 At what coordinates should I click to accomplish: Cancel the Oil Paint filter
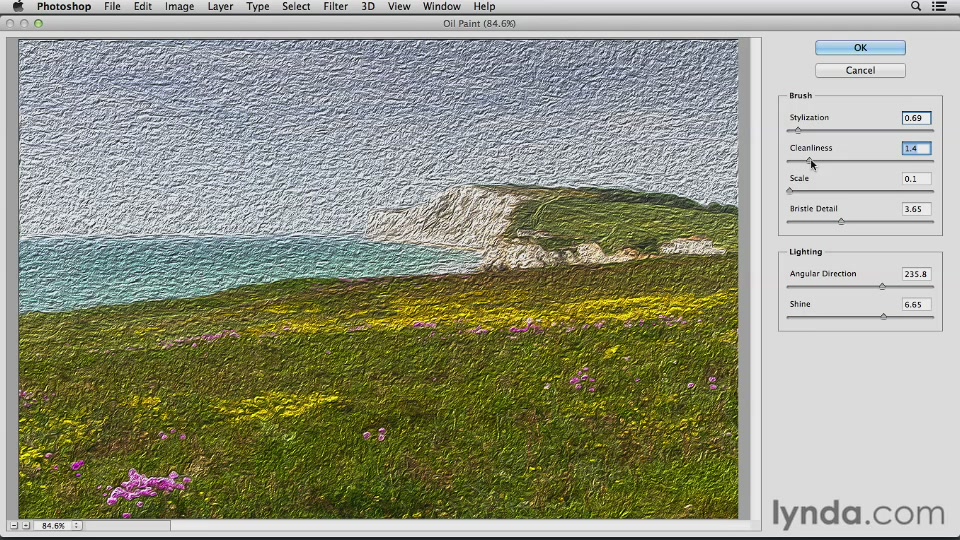(x=860, y=70)
